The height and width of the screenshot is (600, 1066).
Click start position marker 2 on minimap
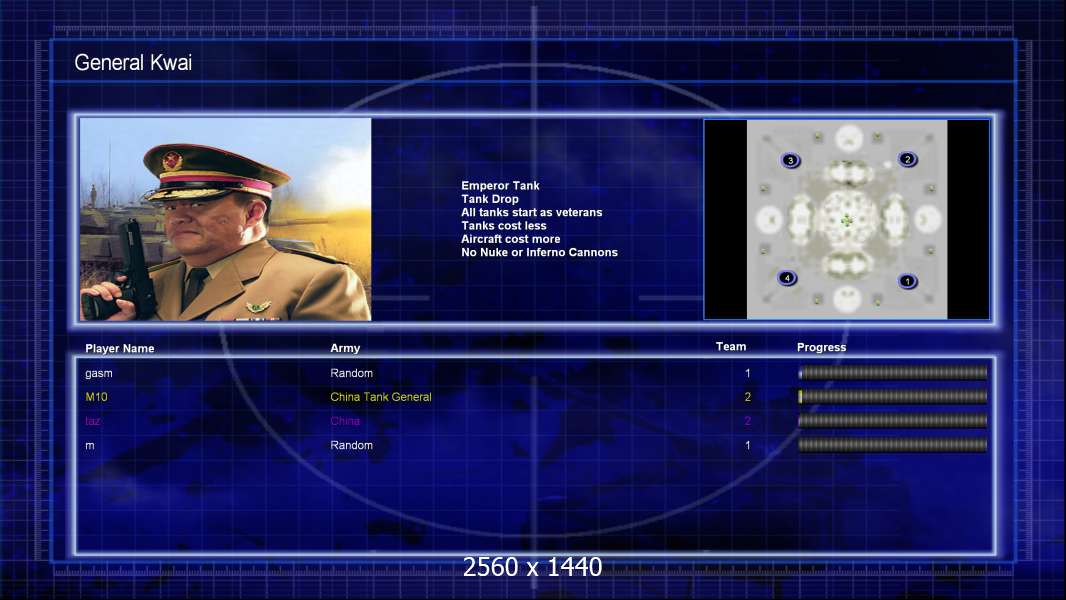(907, 159)
